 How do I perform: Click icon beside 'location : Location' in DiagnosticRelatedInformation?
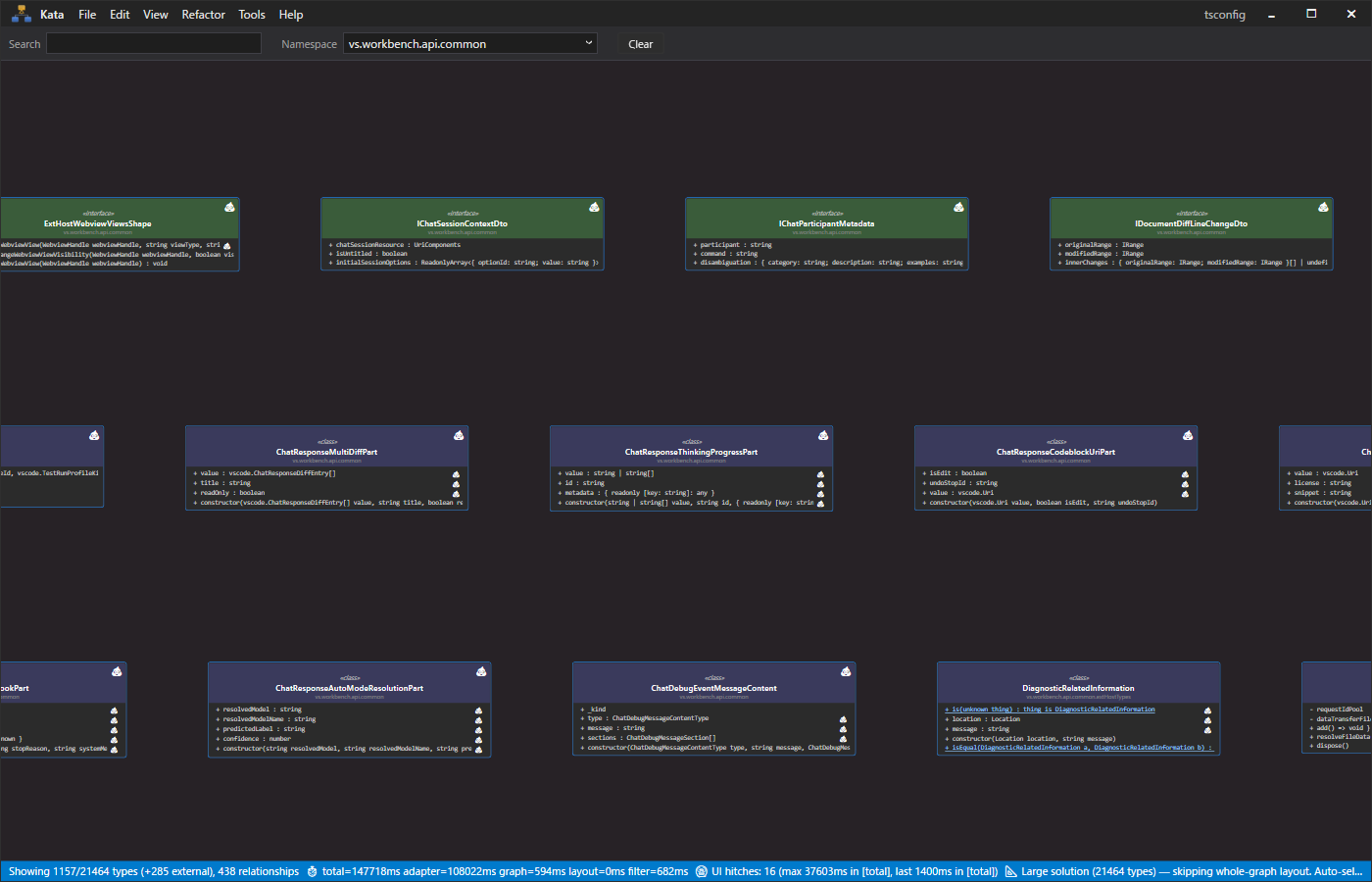[1207, 720]
